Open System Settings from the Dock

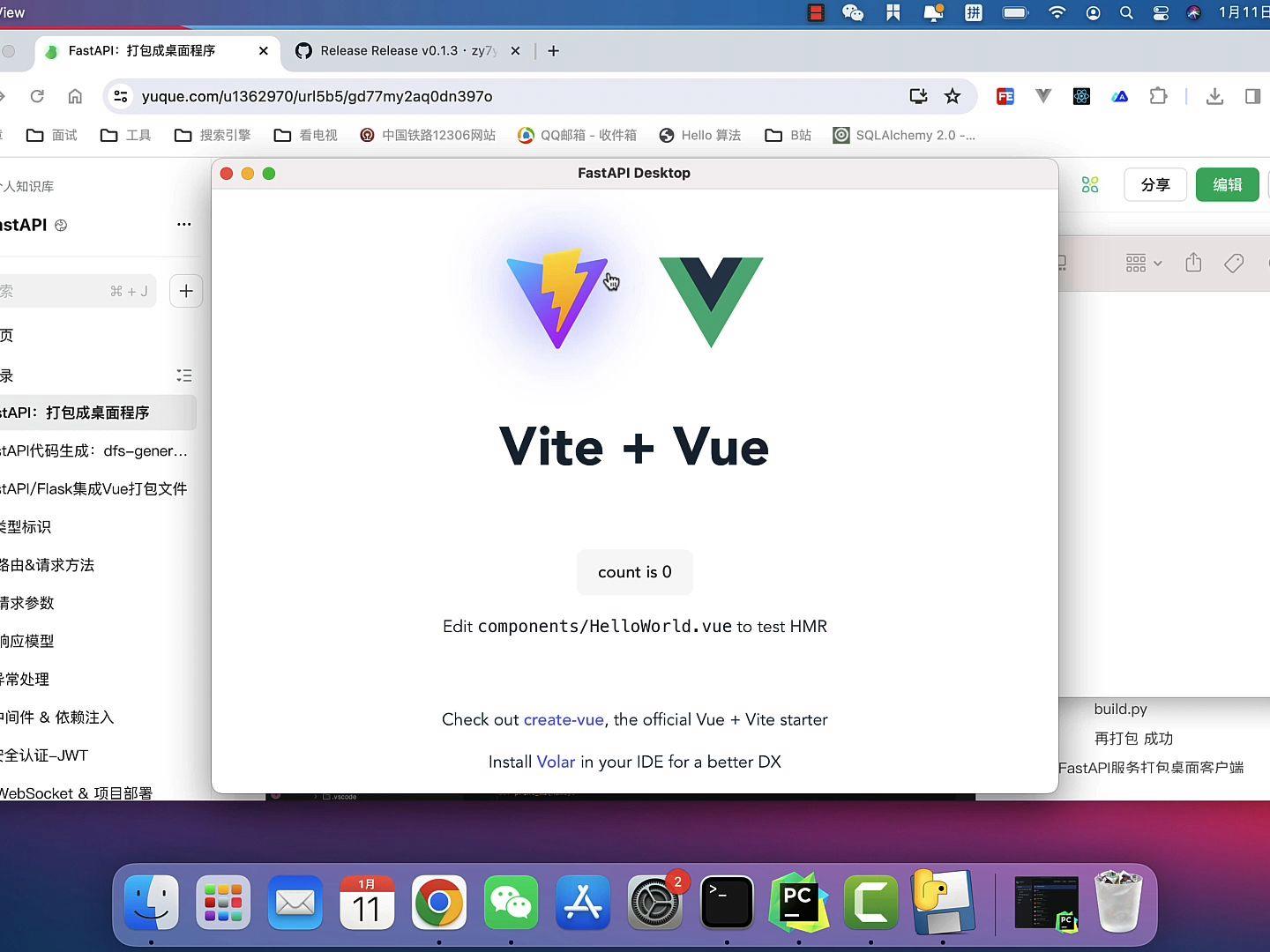(x=654, y=902)
